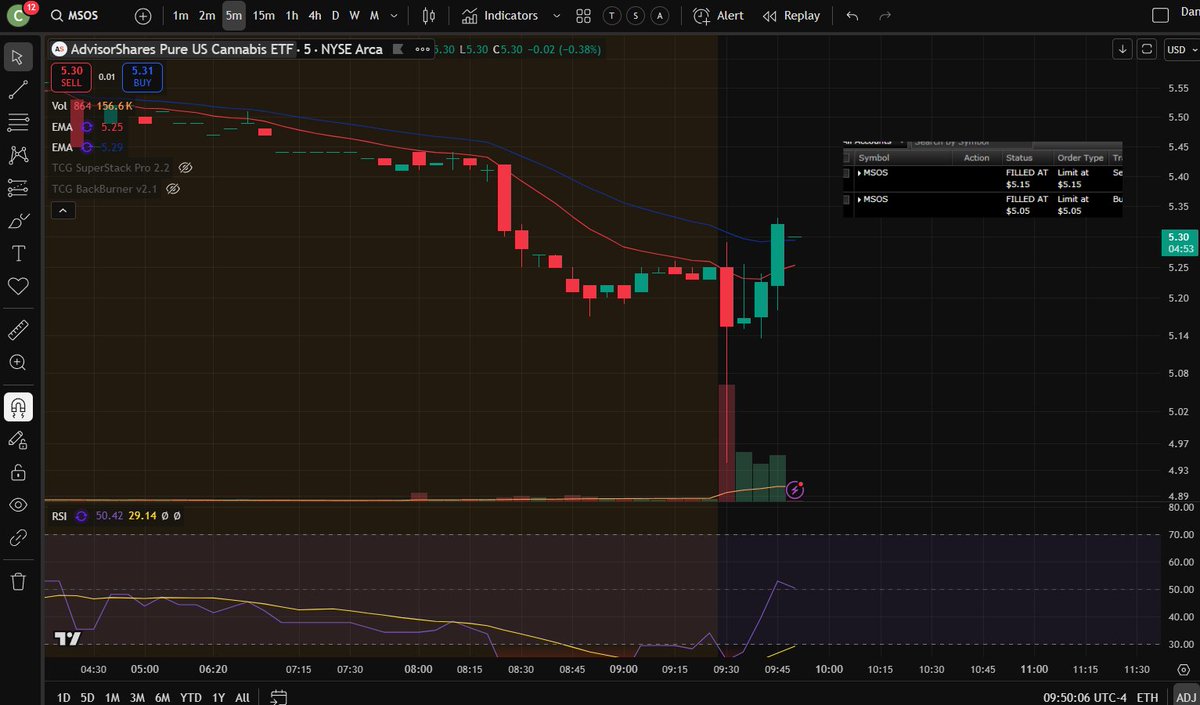Toggle magnet mode on the left toolbar
This screenshot has height=705, width=1200.
point(17,406)
